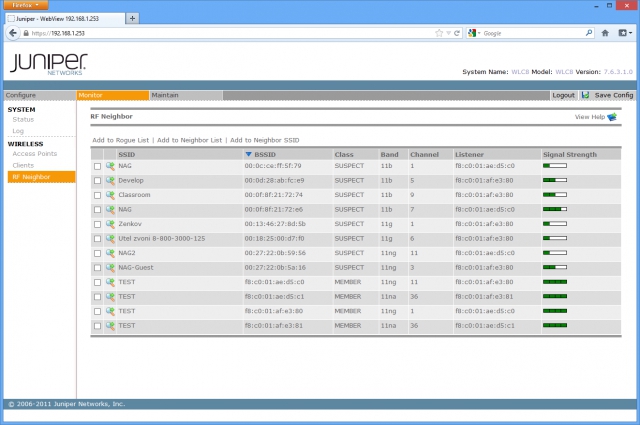Open details icon for NAG2 row
Image resolution: width=640 pixels, height=425 pixels.
110,253
